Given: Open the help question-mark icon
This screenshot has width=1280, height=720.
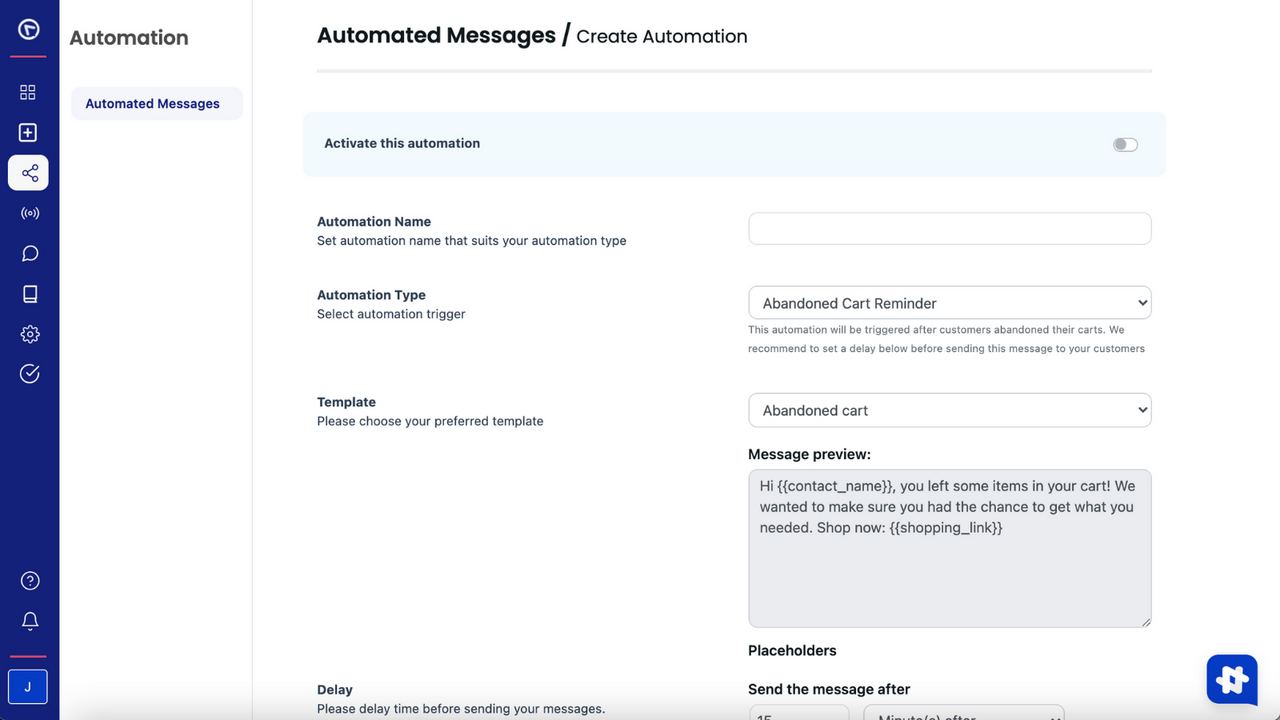Looking at the screenshot, I should (x=28, y=580).
